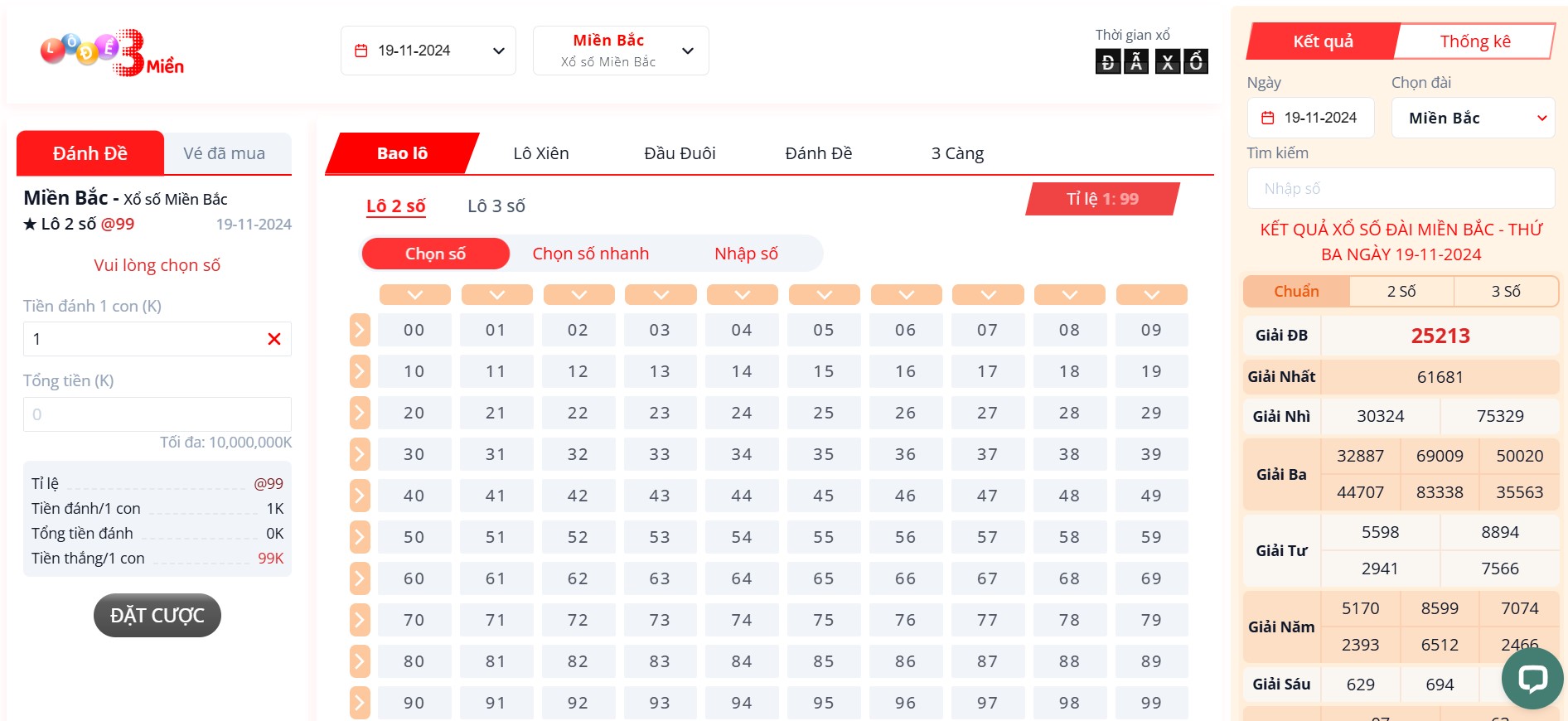The image size is (1568, 721).
Task: Click the Nhập số search field
Action: pos(1400,189)
